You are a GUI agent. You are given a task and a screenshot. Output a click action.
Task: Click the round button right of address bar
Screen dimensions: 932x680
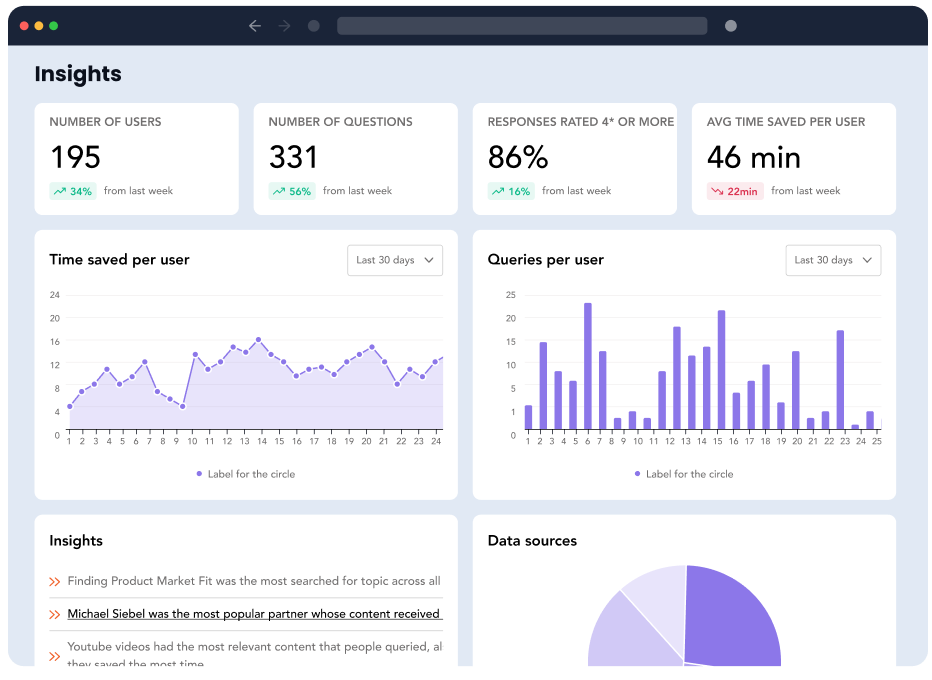click(731, 26)
